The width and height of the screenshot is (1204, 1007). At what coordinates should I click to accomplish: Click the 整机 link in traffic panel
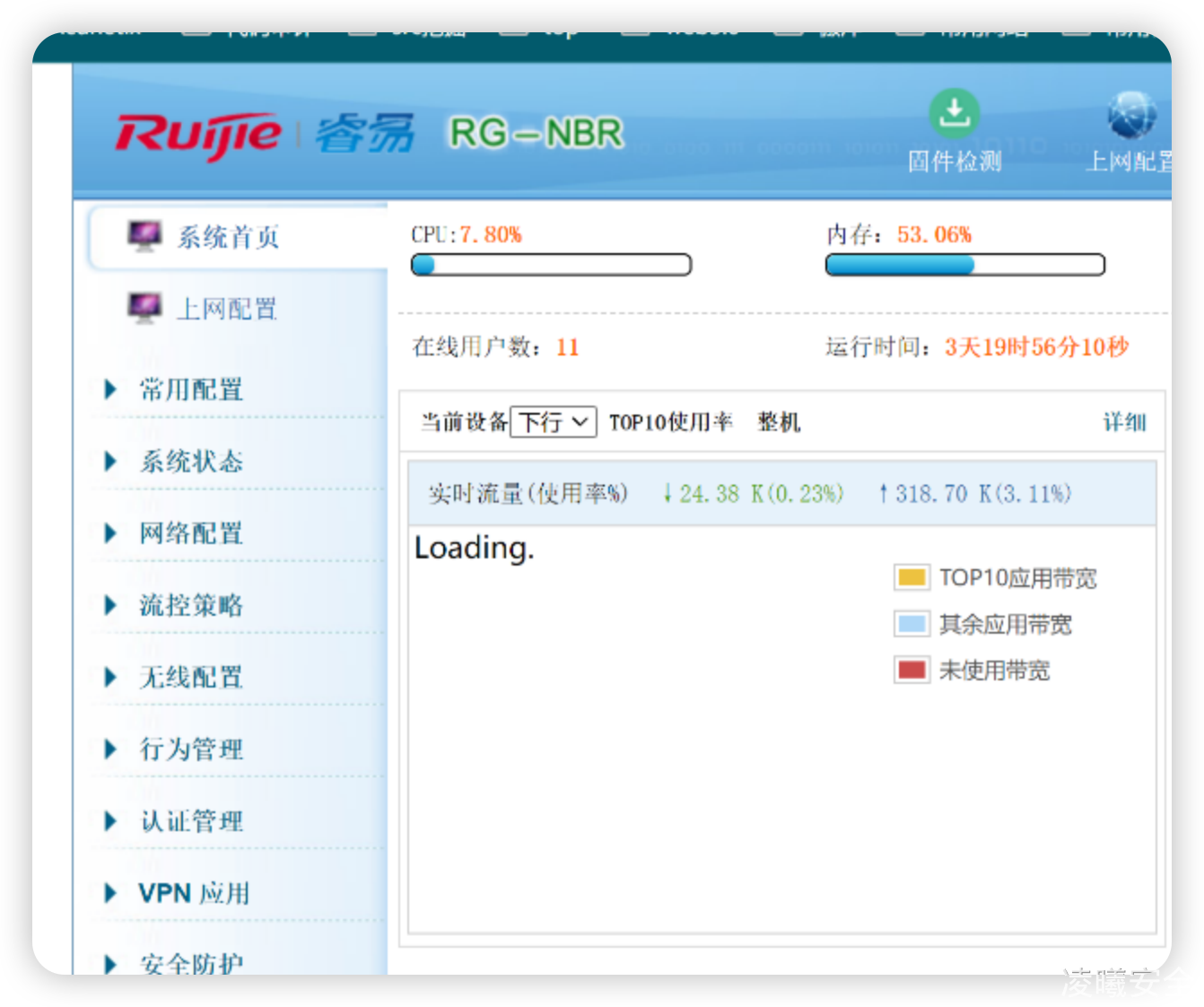[x=778, y=422]
